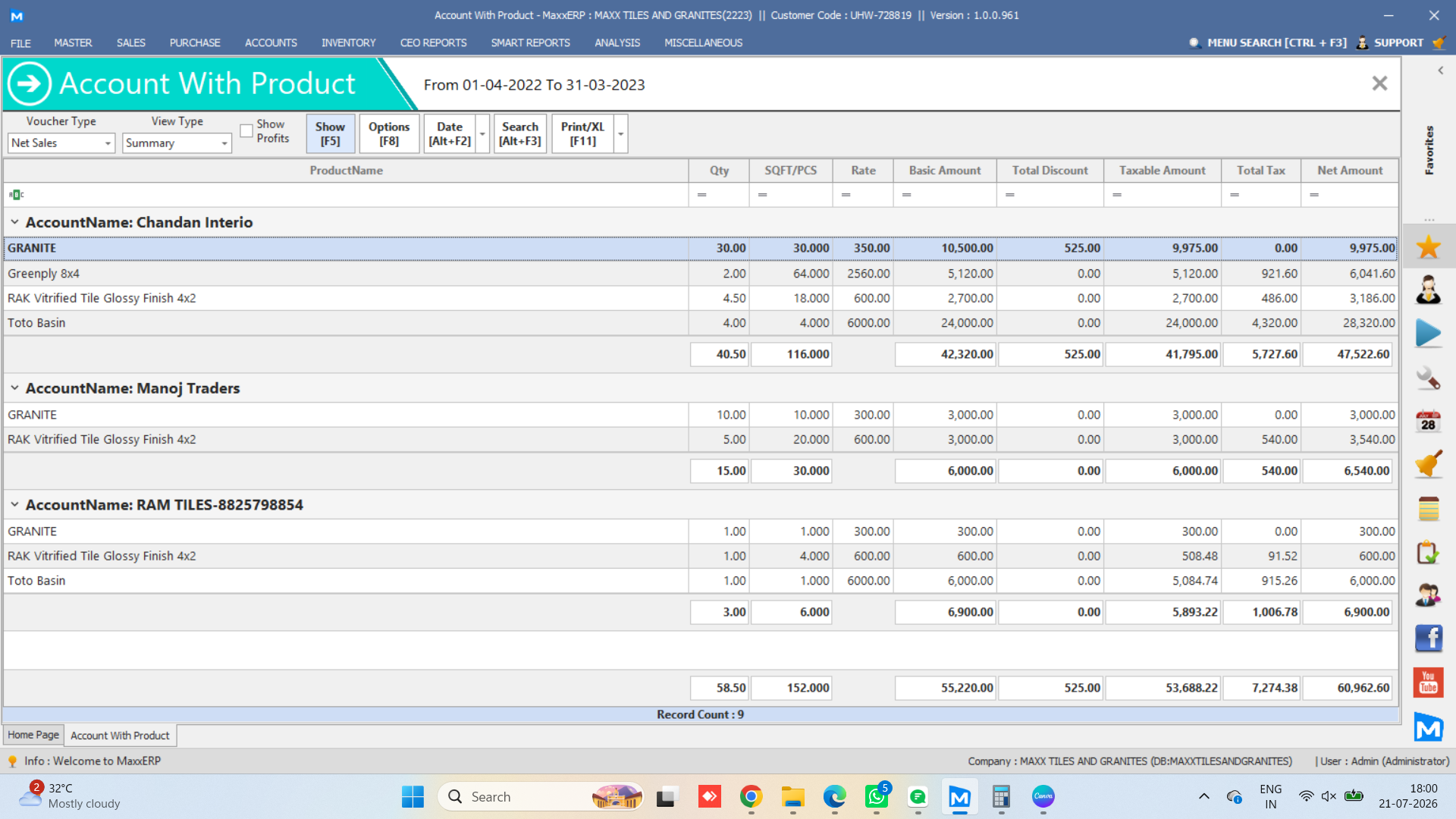1456x819 pixels.
Task: Click the Print/XL [F11] button
Action: 583,133
